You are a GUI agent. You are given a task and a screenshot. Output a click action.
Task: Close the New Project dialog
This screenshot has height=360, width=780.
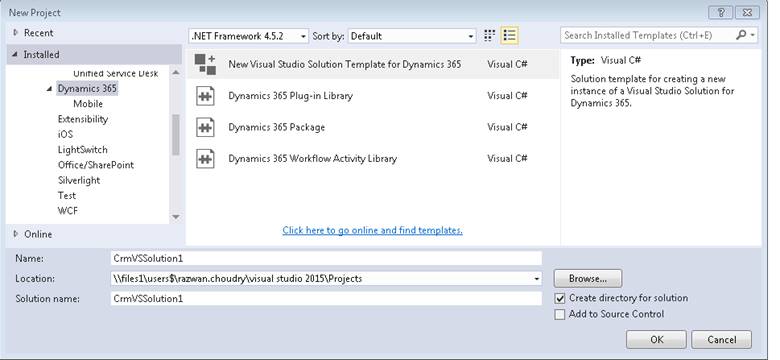pyautogui.click(x=748, y=13)
